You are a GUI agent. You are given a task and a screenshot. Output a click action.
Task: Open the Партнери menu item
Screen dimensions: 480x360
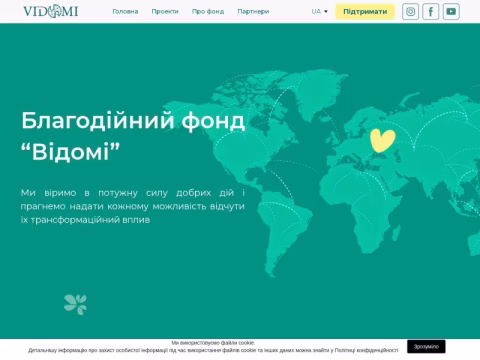click(x=253, y=11)
